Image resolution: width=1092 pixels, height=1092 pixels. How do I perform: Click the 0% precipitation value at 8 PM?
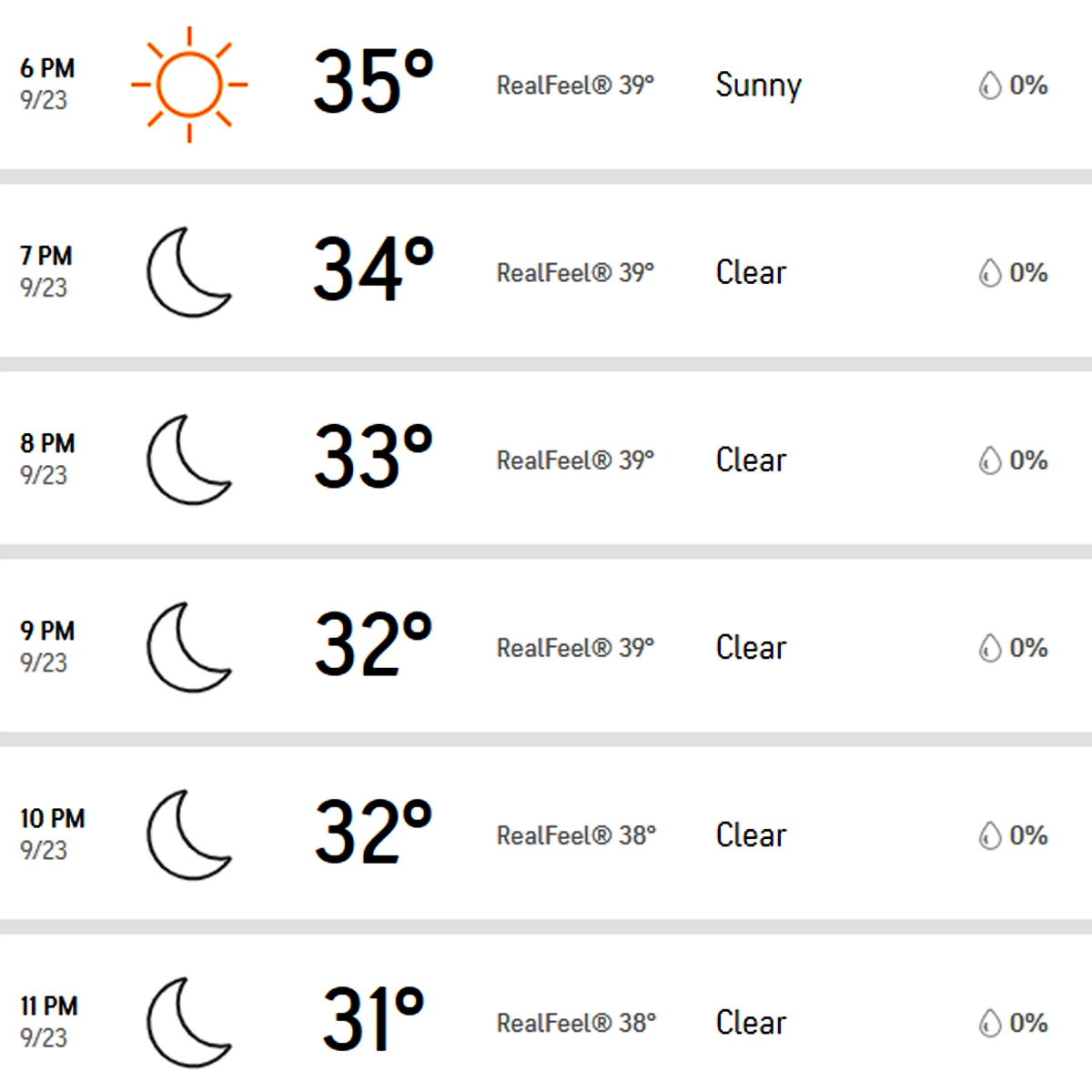pyautogui.click(x=1028, y=460)
